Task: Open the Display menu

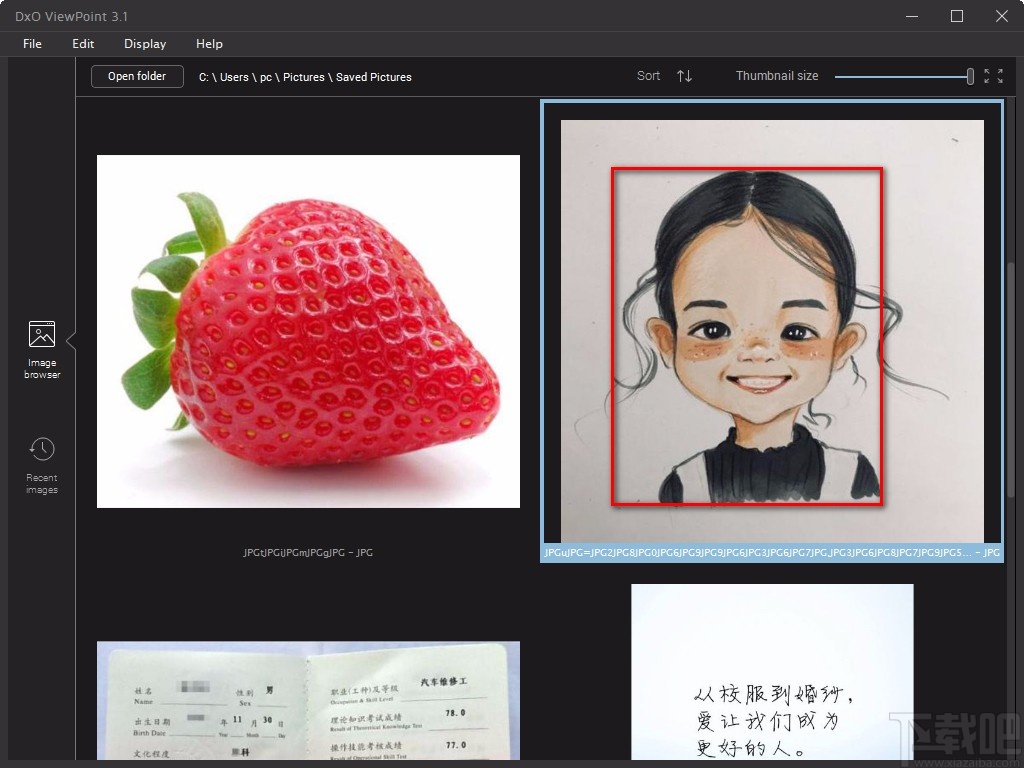Action: 144,44
